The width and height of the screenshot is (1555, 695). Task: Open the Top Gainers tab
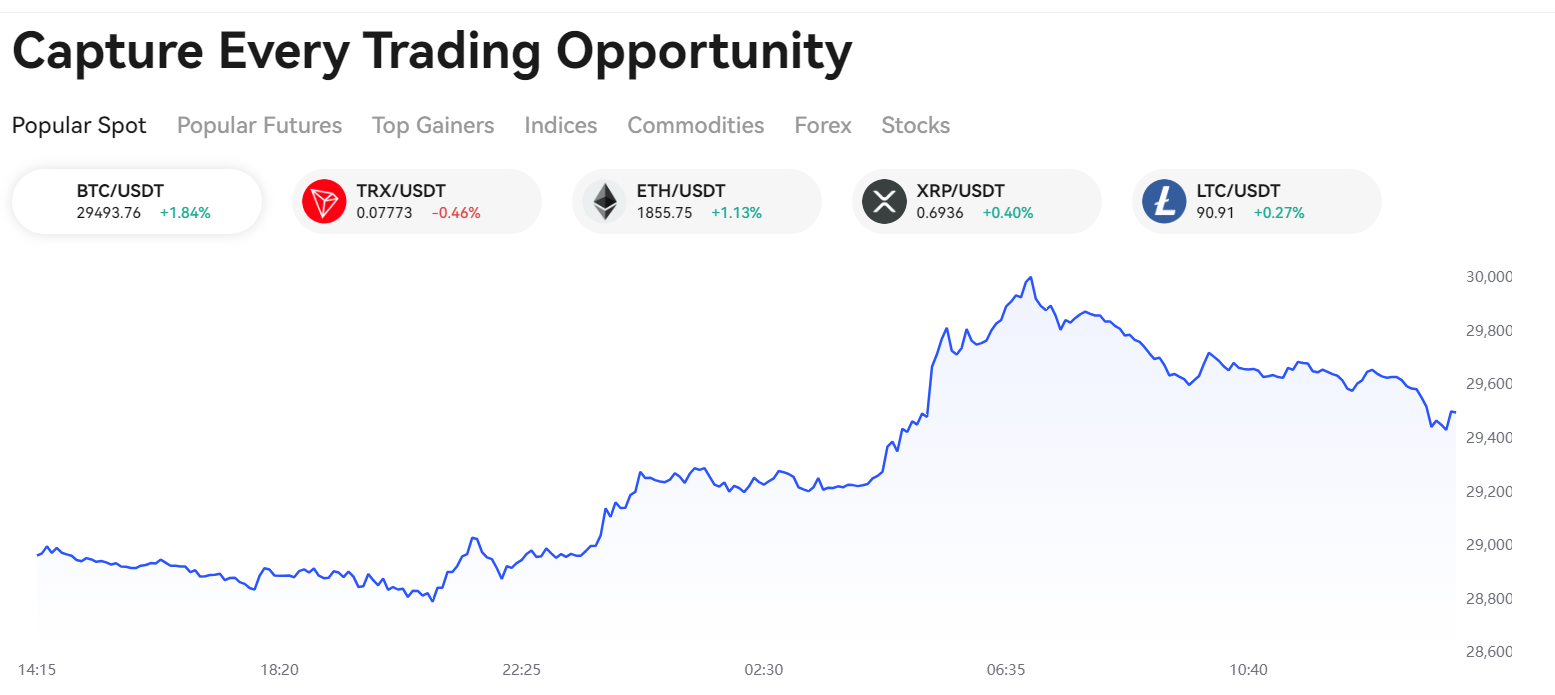433,125
